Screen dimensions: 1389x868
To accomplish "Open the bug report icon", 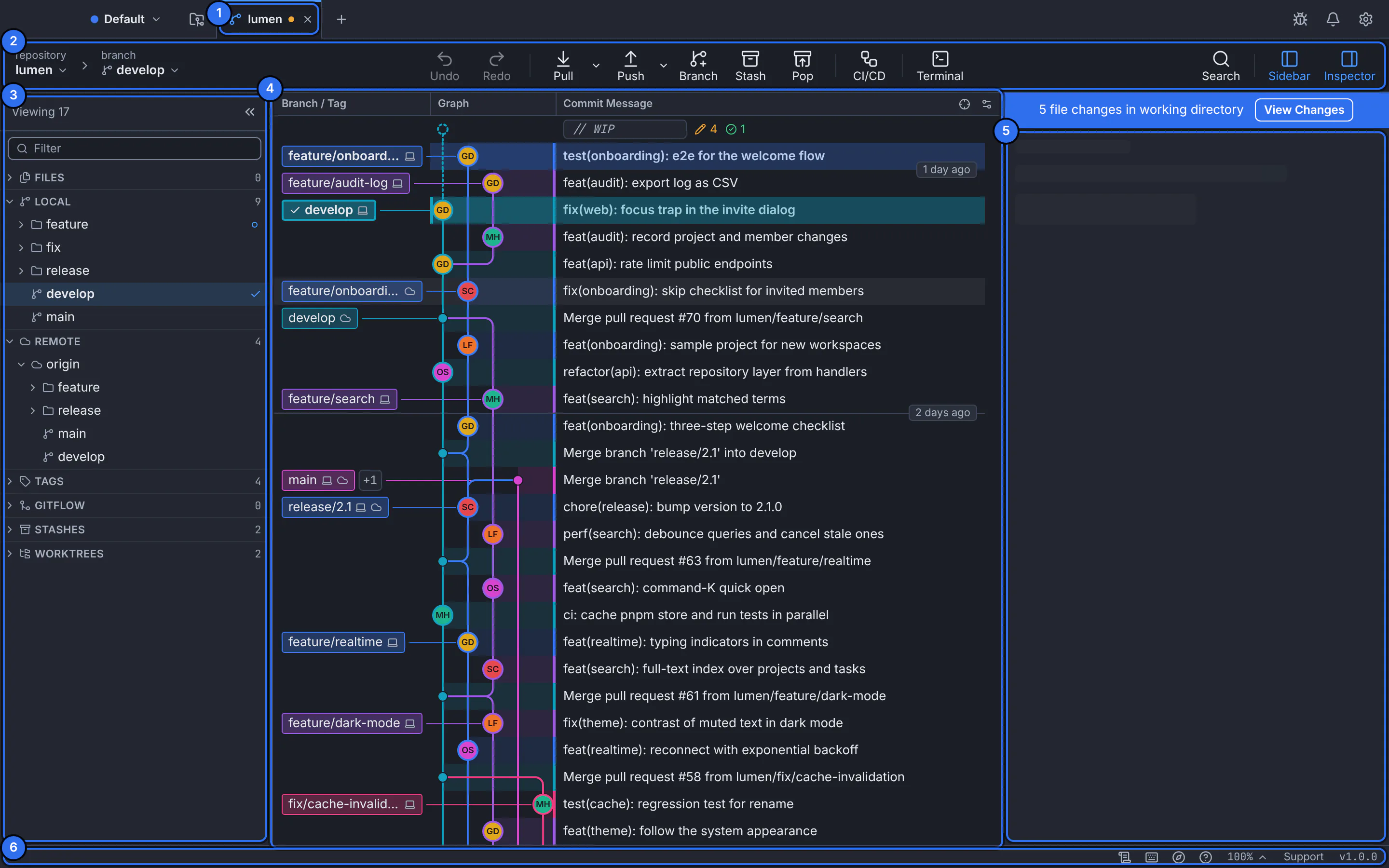I will point(1300,19).
